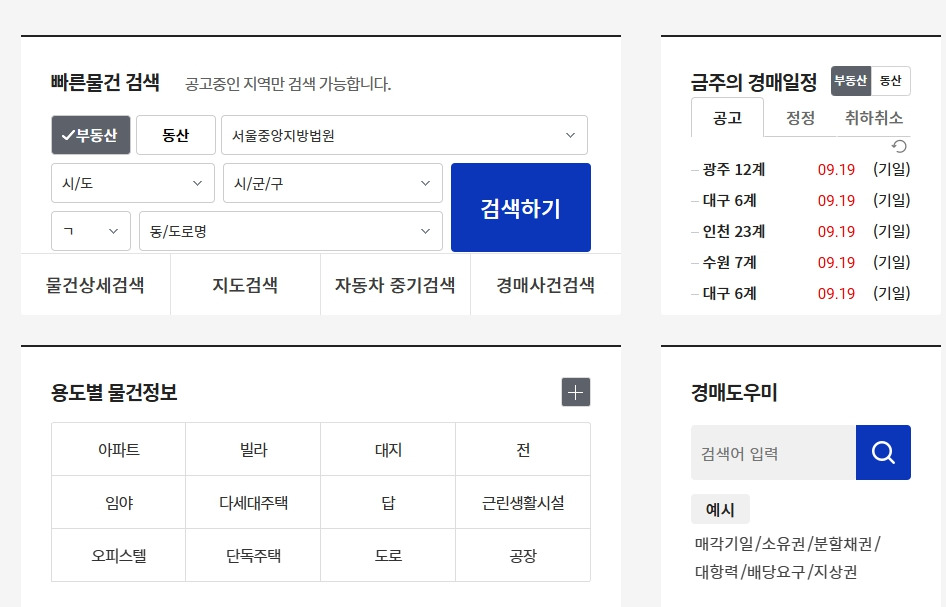Open the 동/도로명 dropdown
946x607 pixels.
[x=291, y=231]
